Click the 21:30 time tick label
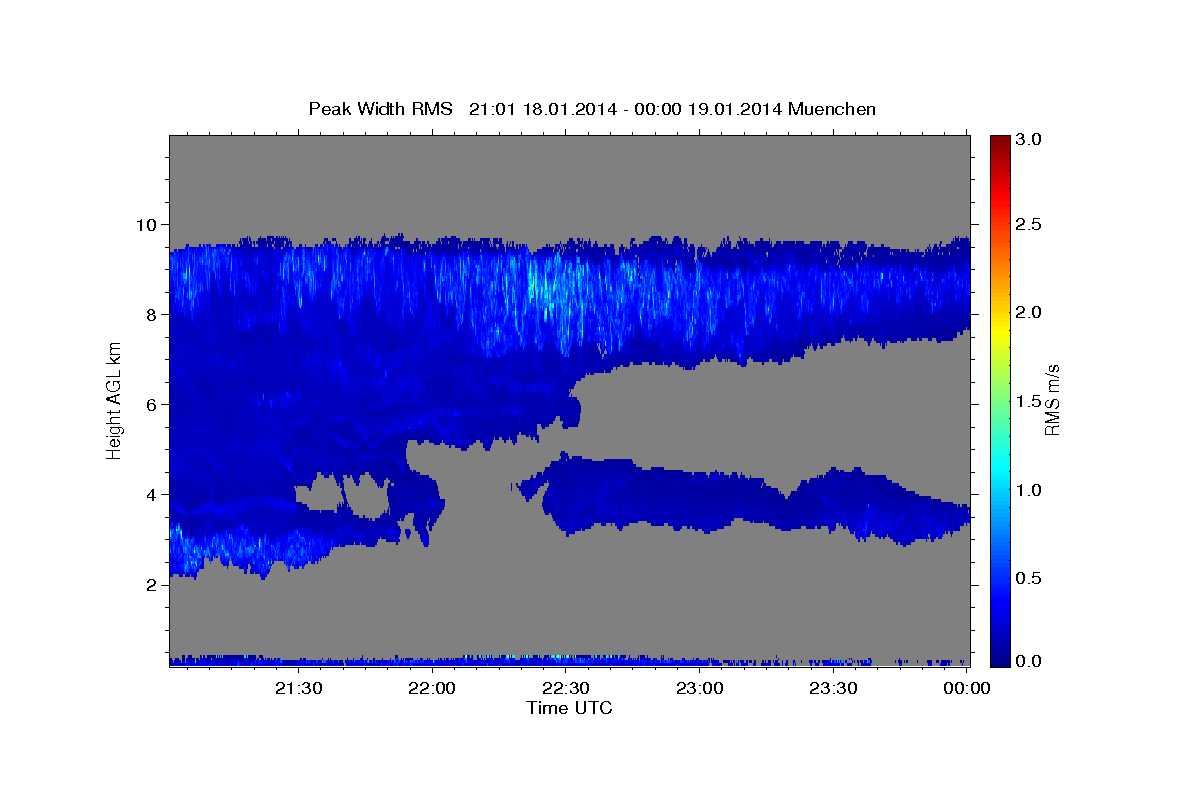The width and height of the screenshot is (1200, 800). (x=298, y=688)
